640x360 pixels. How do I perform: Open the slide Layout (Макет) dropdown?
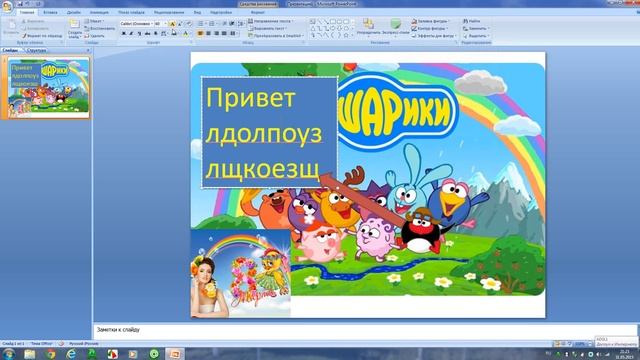pyautogui.click(x=94, y=21)
